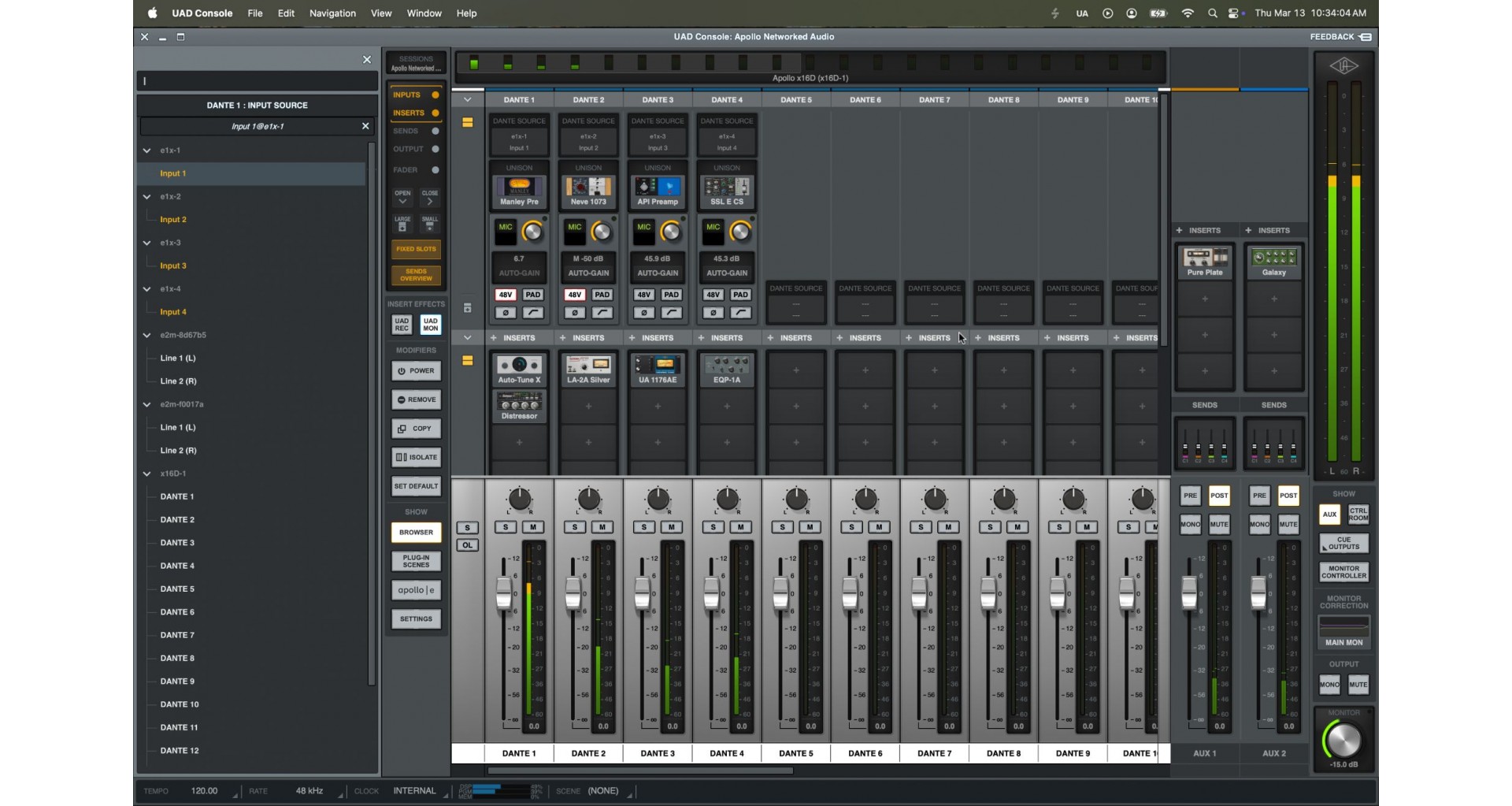Open the SCENE selector dropdown
Viewport: 1512px width, 806px height.
pyautogui.click(x=608, y=791)
